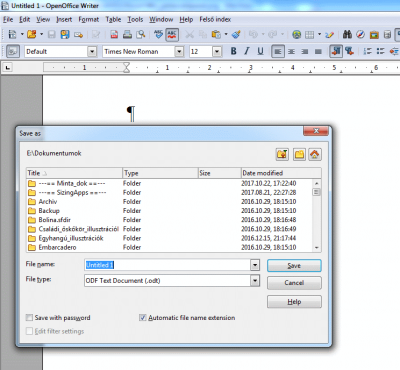This screenshot has width=400, height=370.
Task: Click the Cancel button
Action: (294, 283)
